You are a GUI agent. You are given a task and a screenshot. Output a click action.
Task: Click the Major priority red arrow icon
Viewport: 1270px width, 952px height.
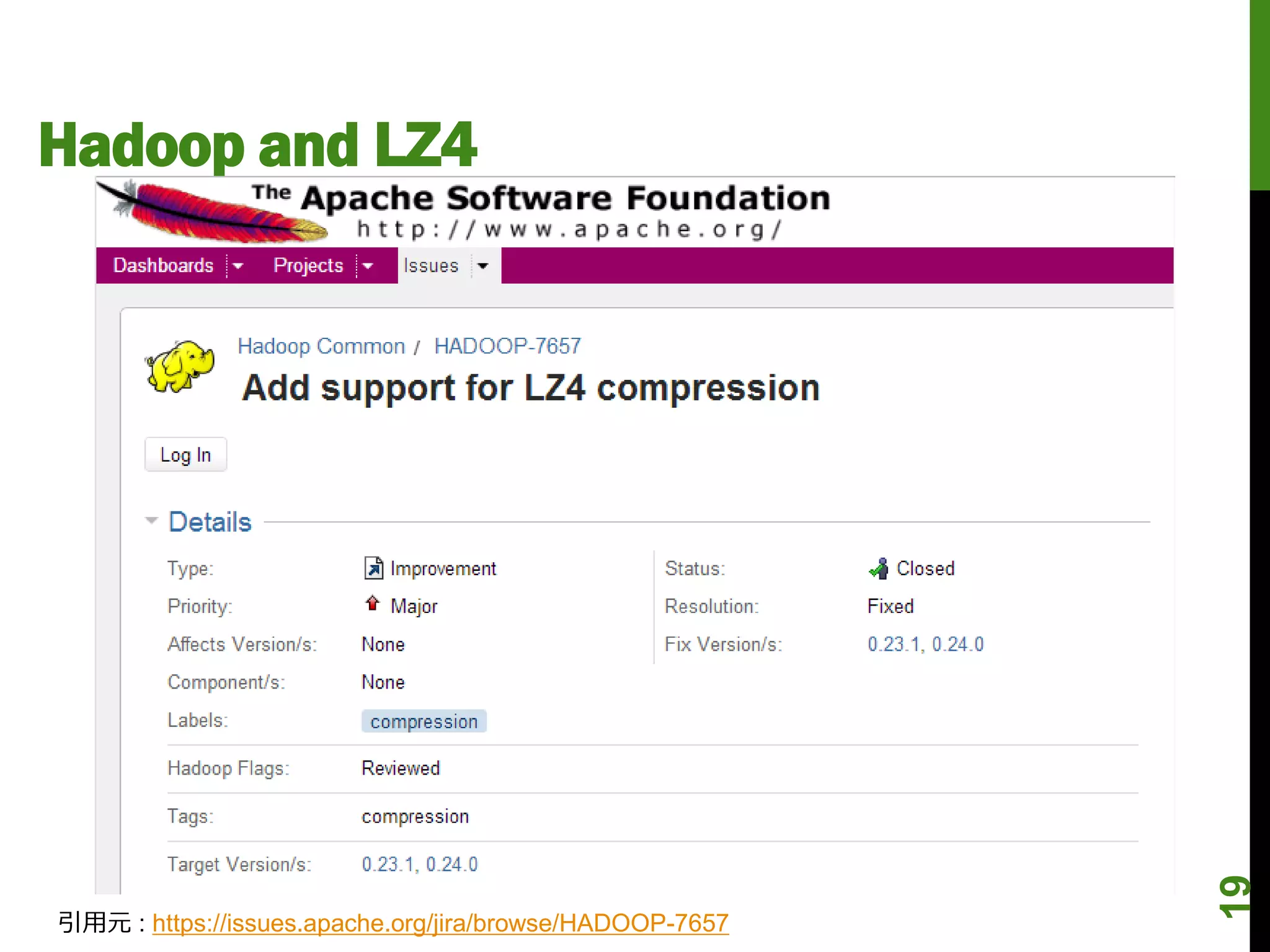point(372,603)
